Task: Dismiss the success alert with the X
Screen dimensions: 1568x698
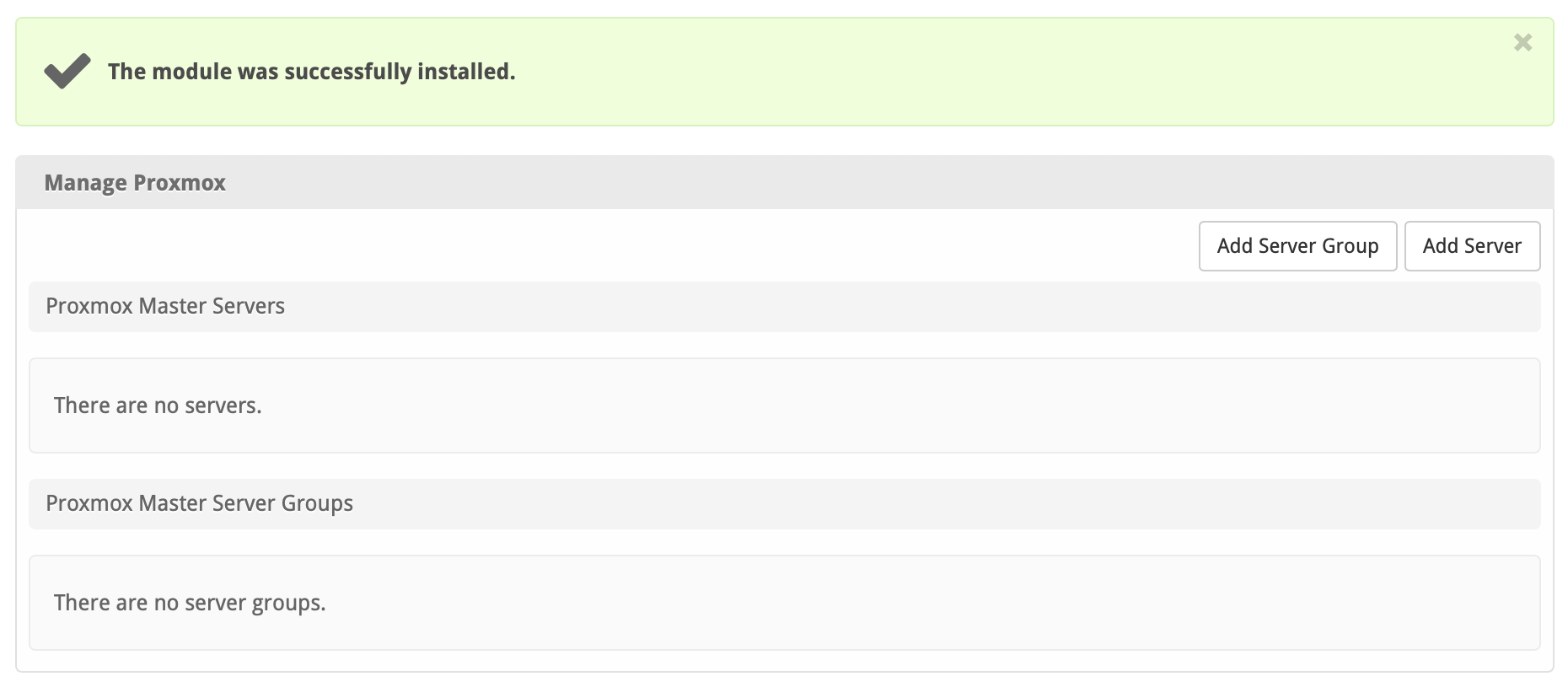Action: click(x=1522, y=42)
